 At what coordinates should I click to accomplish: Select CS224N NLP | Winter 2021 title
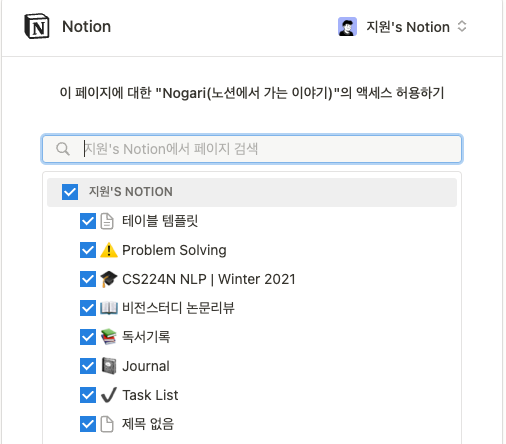[x=209, y=279]
